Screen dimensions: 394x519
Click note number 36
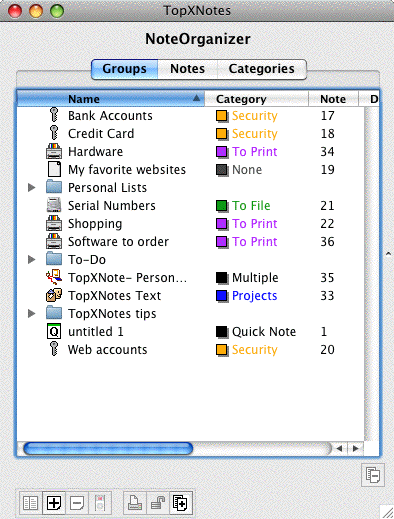point(327,242)
